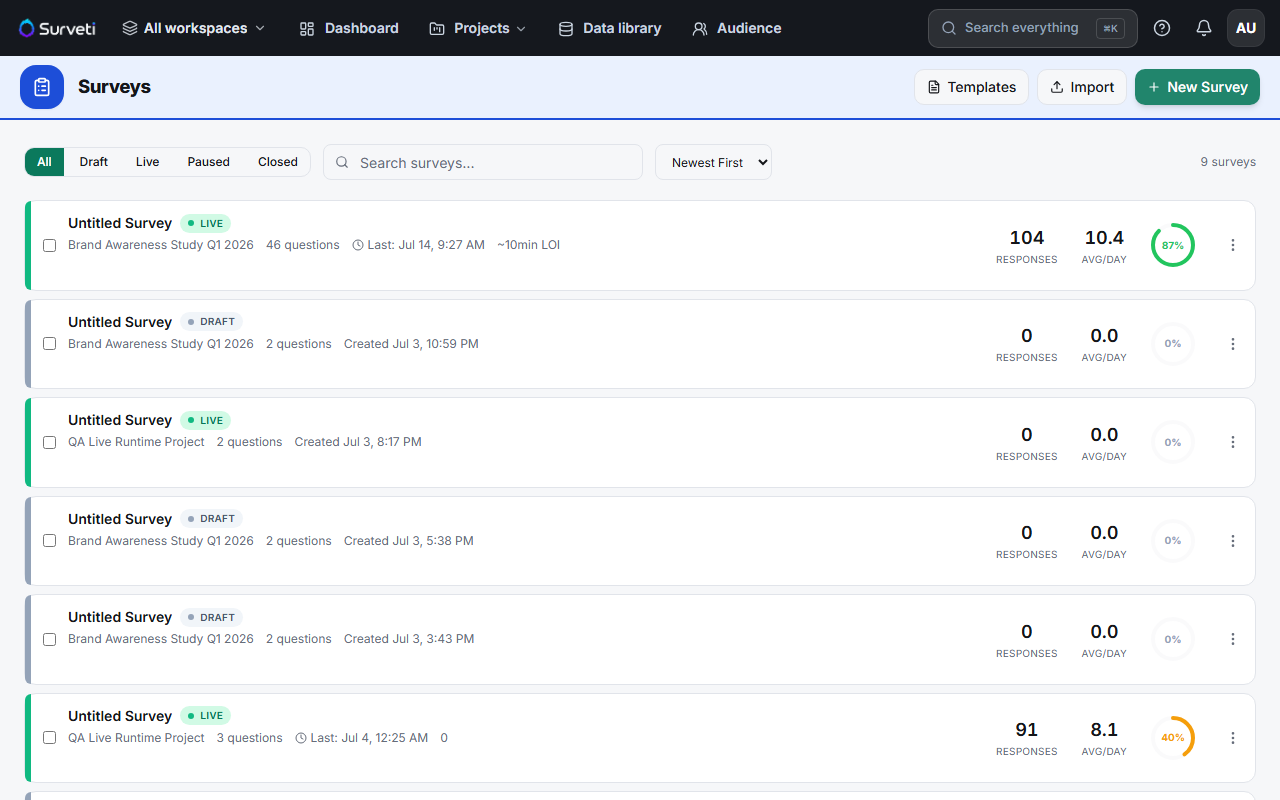This screenshot has width=1280, height=800.
Task: Open kebab menu for draft created 3:43 PM
Action: 1233,639
